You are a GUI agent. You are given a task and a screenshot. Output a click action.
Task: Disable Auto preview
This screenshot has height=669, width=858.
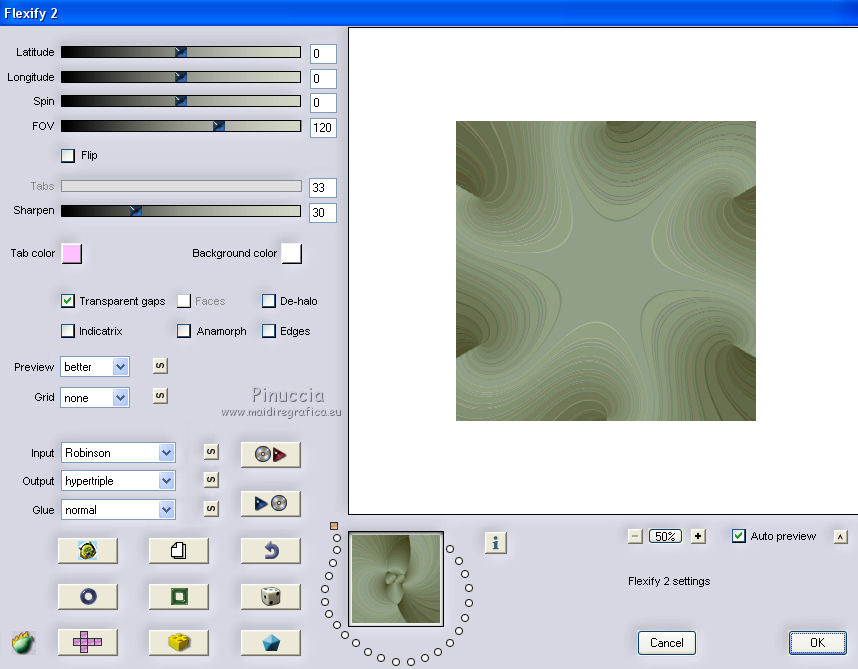click(x=739, y=536)
